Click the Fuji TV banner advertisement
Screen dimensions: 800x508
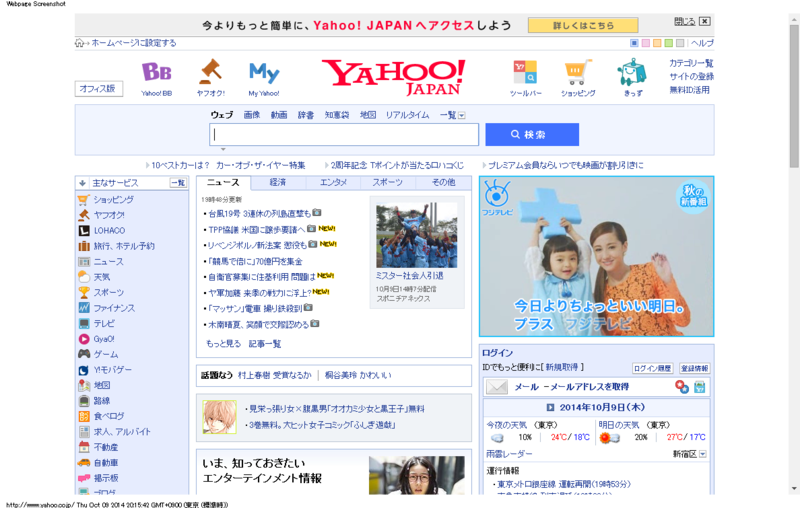click(x=596, y=257)
